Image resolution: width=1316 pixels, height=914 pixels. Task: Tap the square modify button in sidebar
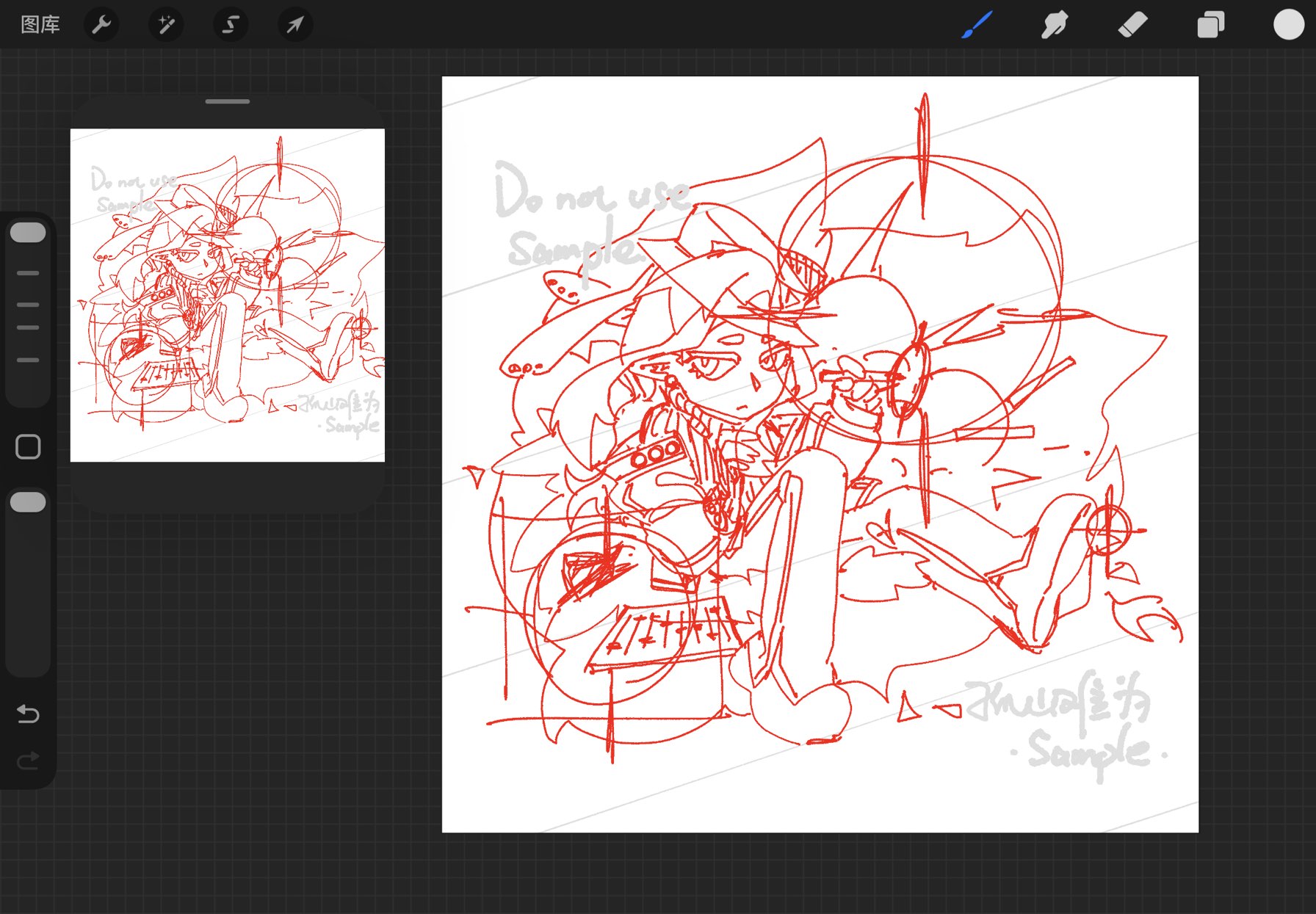click(28, 446)
